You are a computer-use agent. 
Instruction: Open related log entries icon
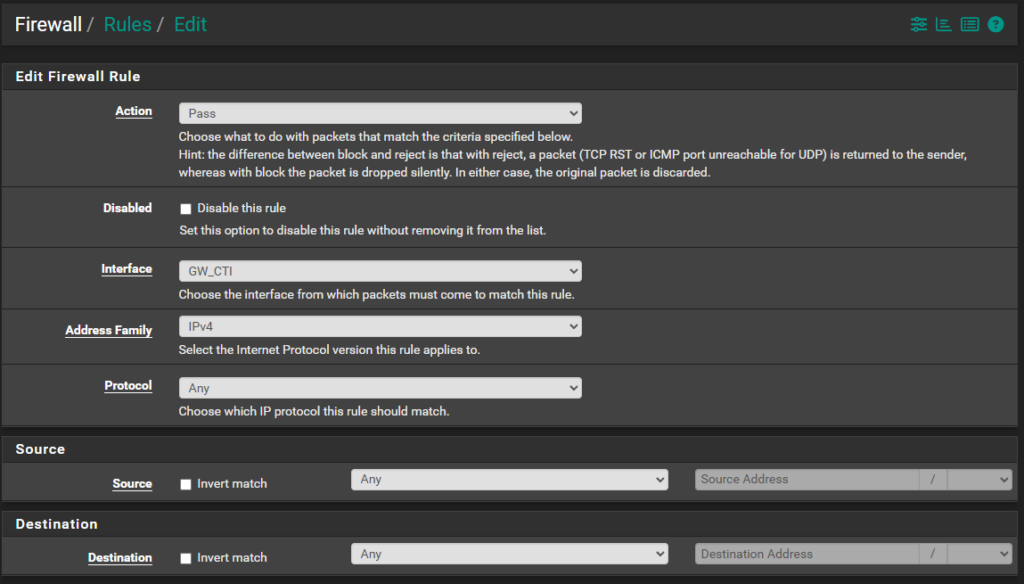(x=969, y=24)
